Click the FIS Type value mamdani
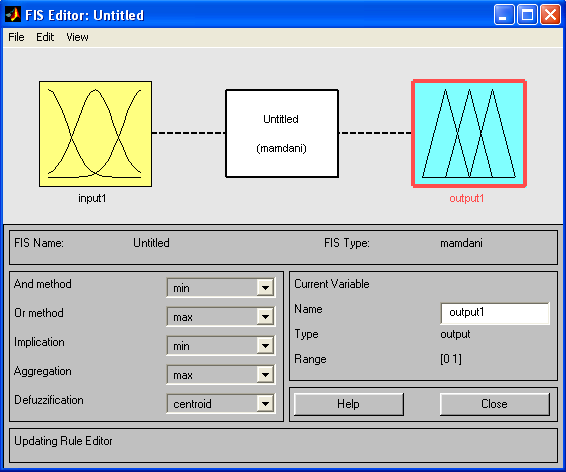This screenshot has width=566, height=472. [461, 243]
